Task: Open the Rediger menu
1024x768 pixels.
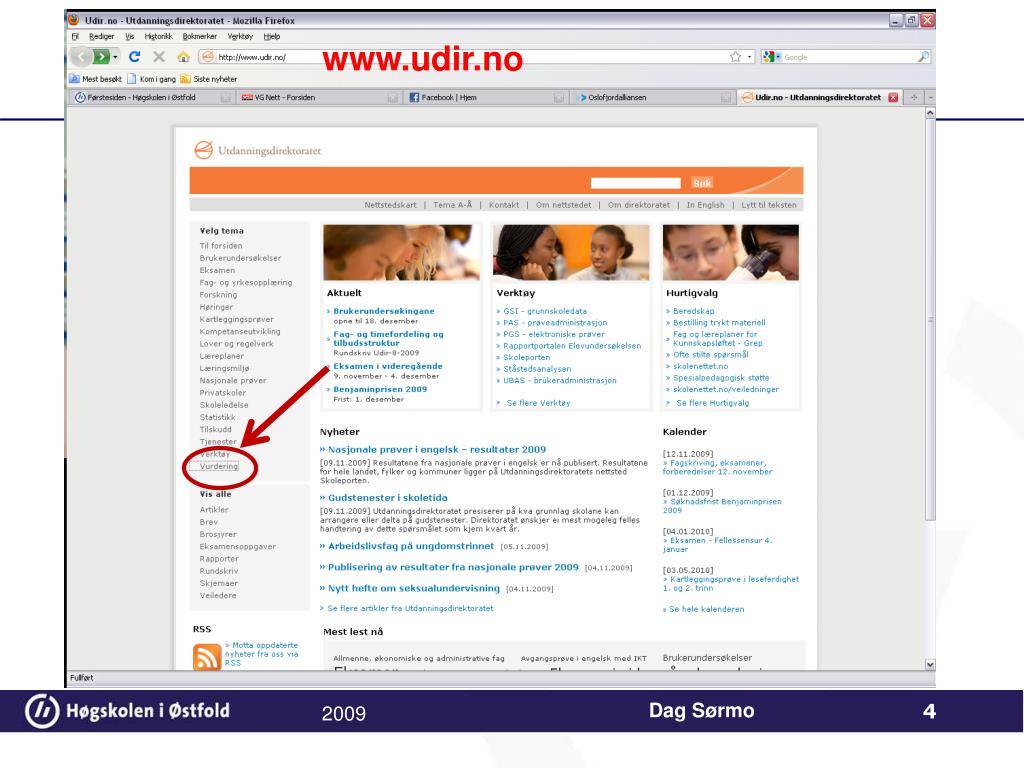Action: pyautogui.click(x=102, y=37)
